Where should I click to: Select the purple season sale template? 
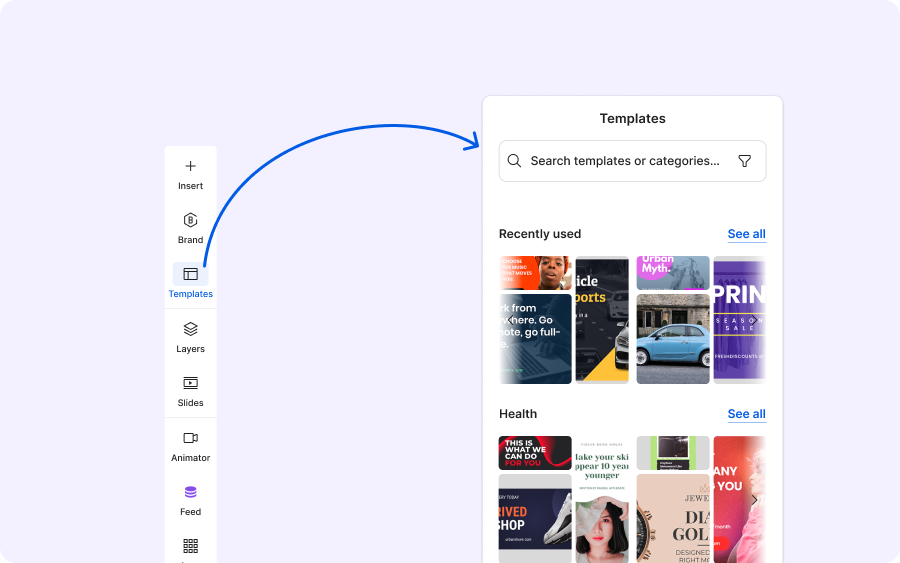click(x=739, y=320)
